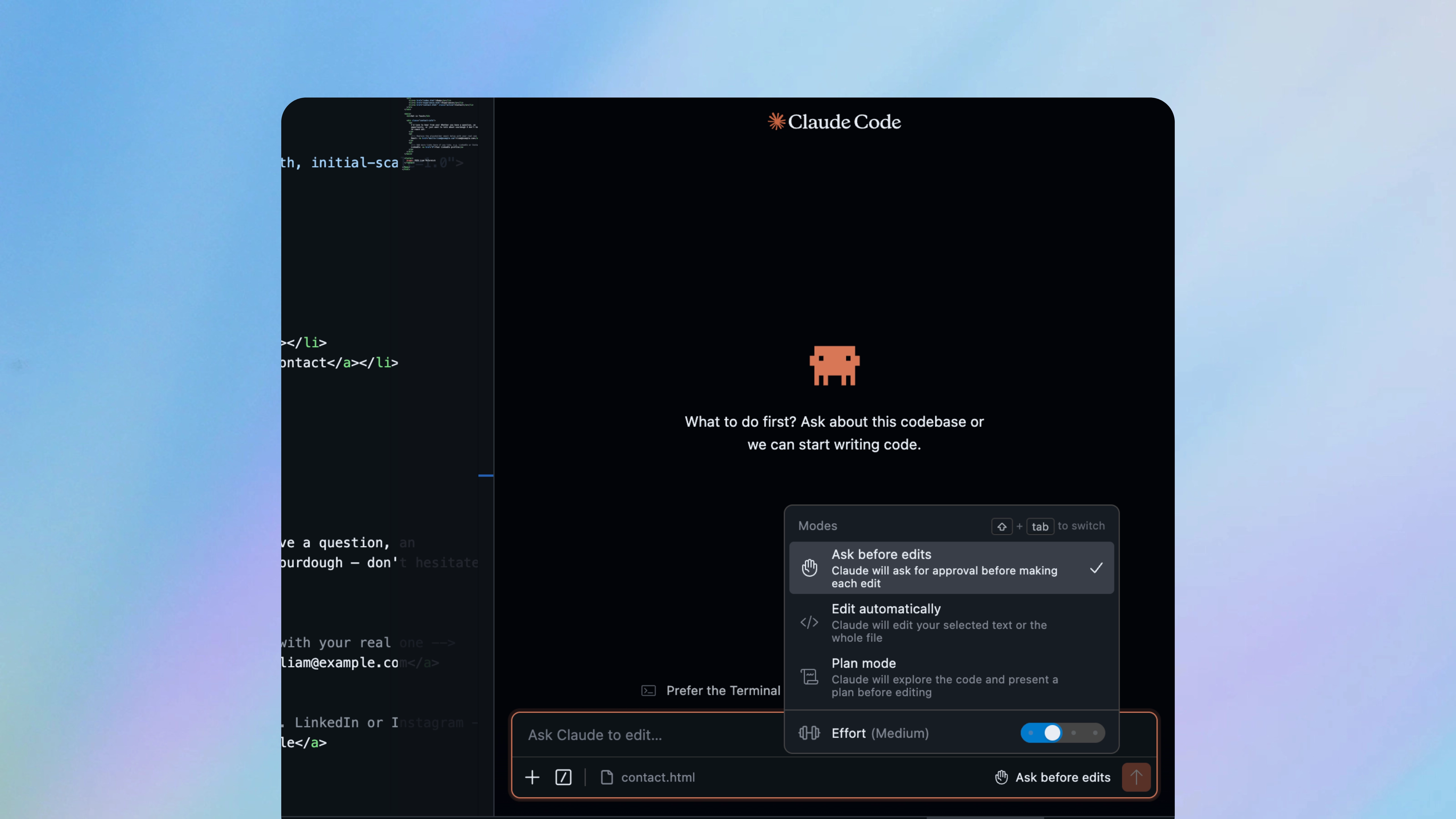
Task: Click the dumbbell Effort icon
Action: (x=809, y=733)
